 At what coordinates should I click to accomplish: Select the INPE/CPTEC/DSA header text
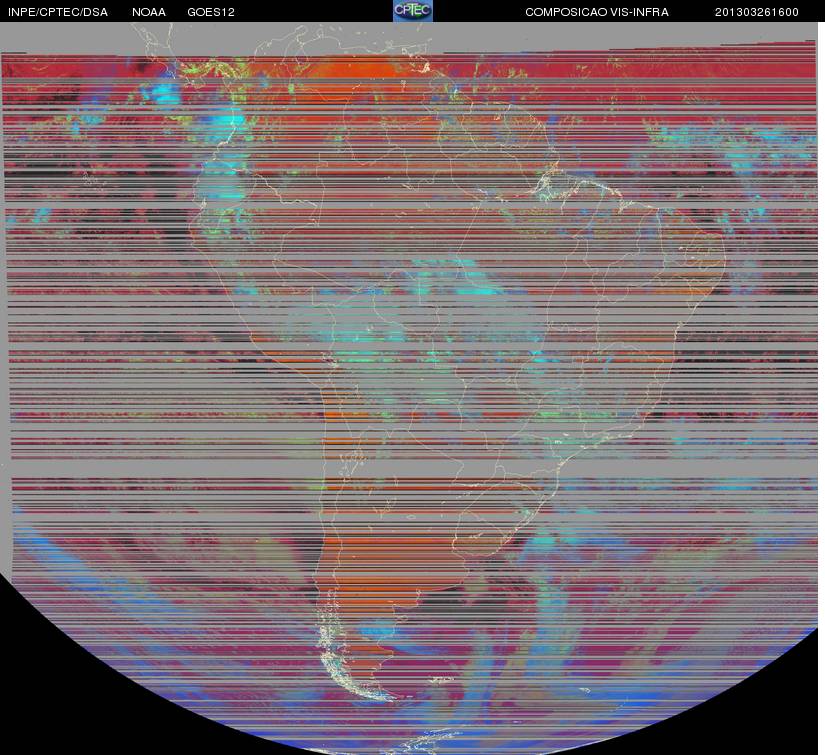click(58, 12)
